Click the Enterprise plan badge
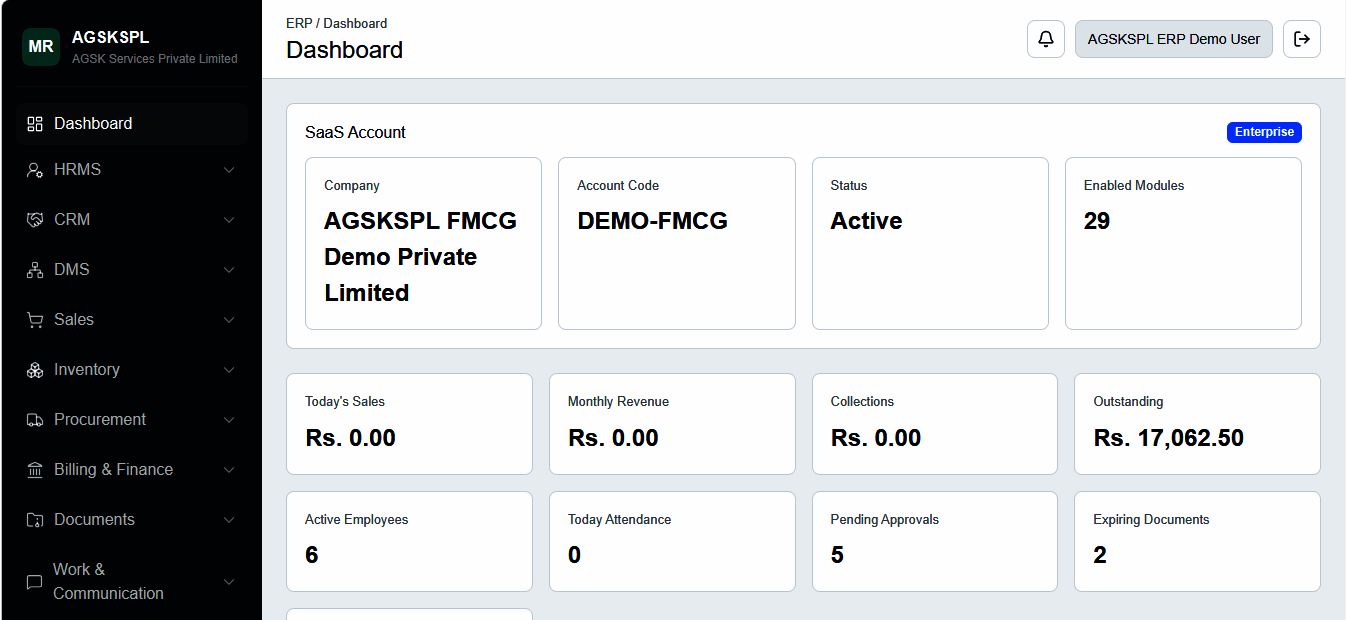The height and width of the screenshot is (620, 1346). 1264,132
